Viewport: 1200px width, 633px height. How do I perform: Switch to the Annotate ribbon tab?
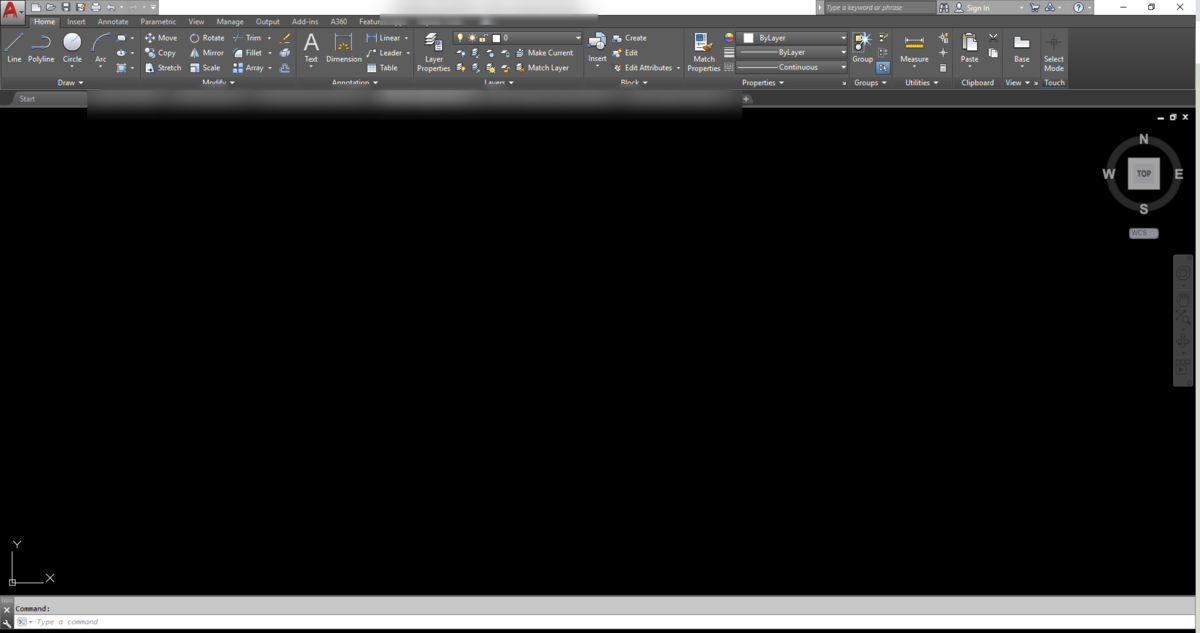tap(113, 21)
